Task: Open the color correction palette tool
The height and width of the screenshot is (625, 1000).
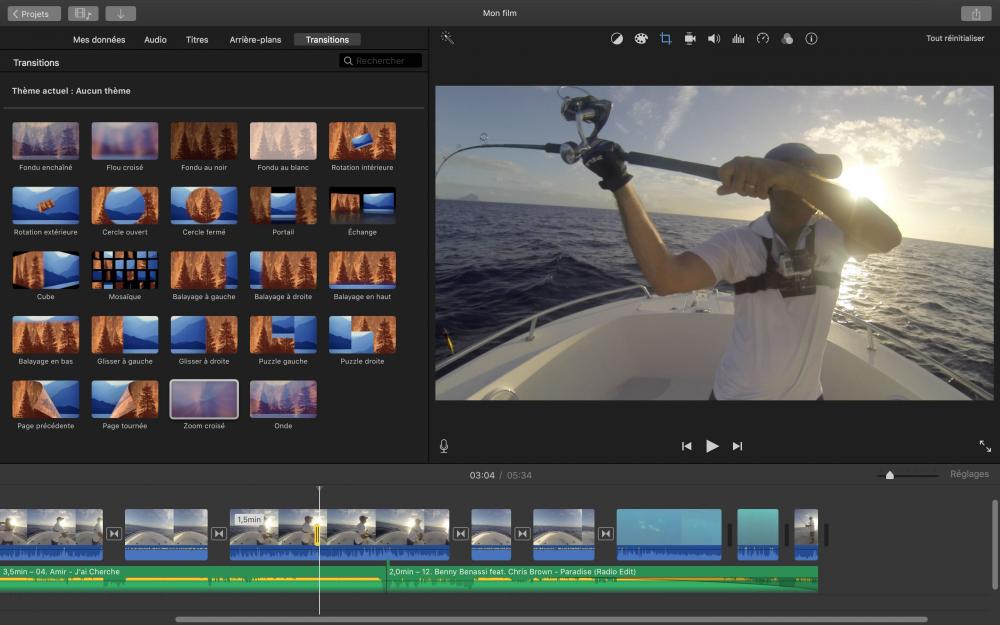Action: tap(640, 39)
